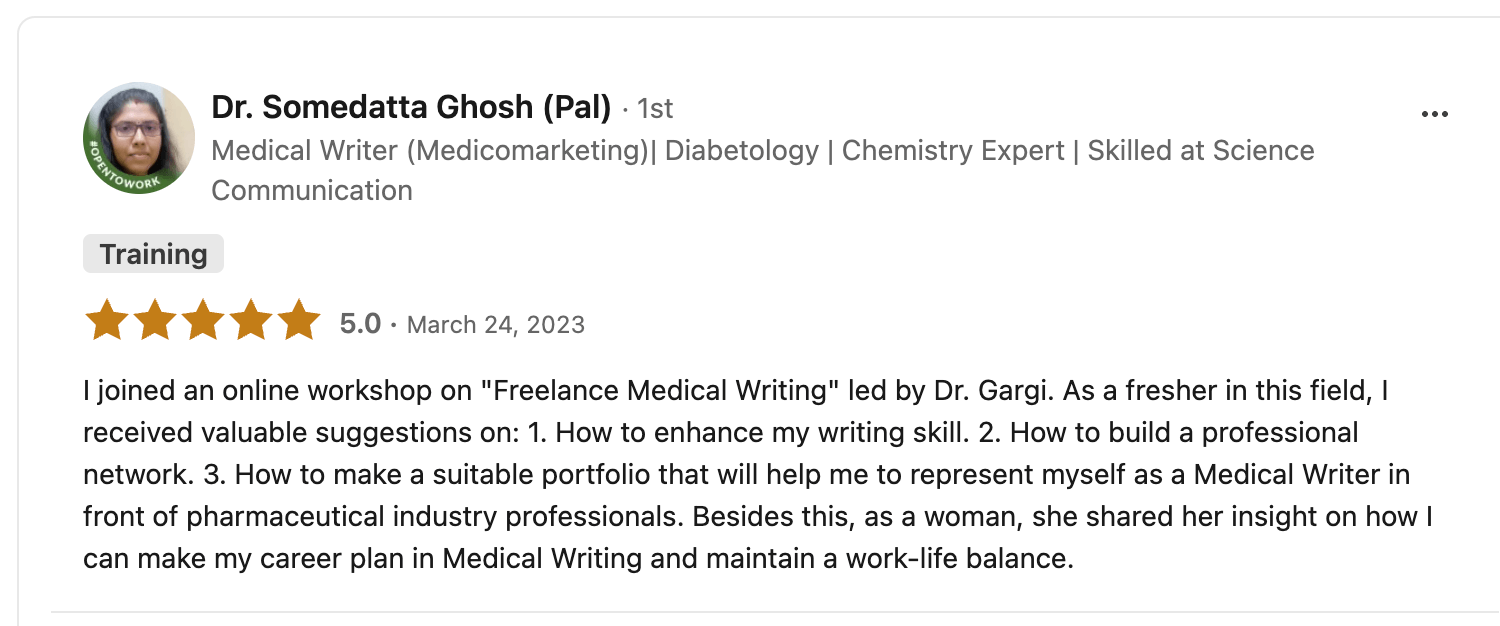1500x626 pixels.
Task: Open the three-dot more options menu
Action: (1434, 114)
